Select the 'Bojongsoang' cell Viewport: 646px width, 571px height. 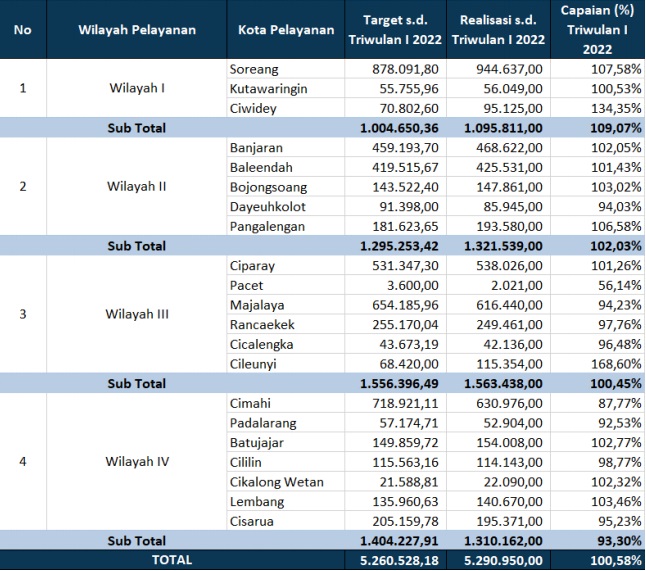click(286, 187)
